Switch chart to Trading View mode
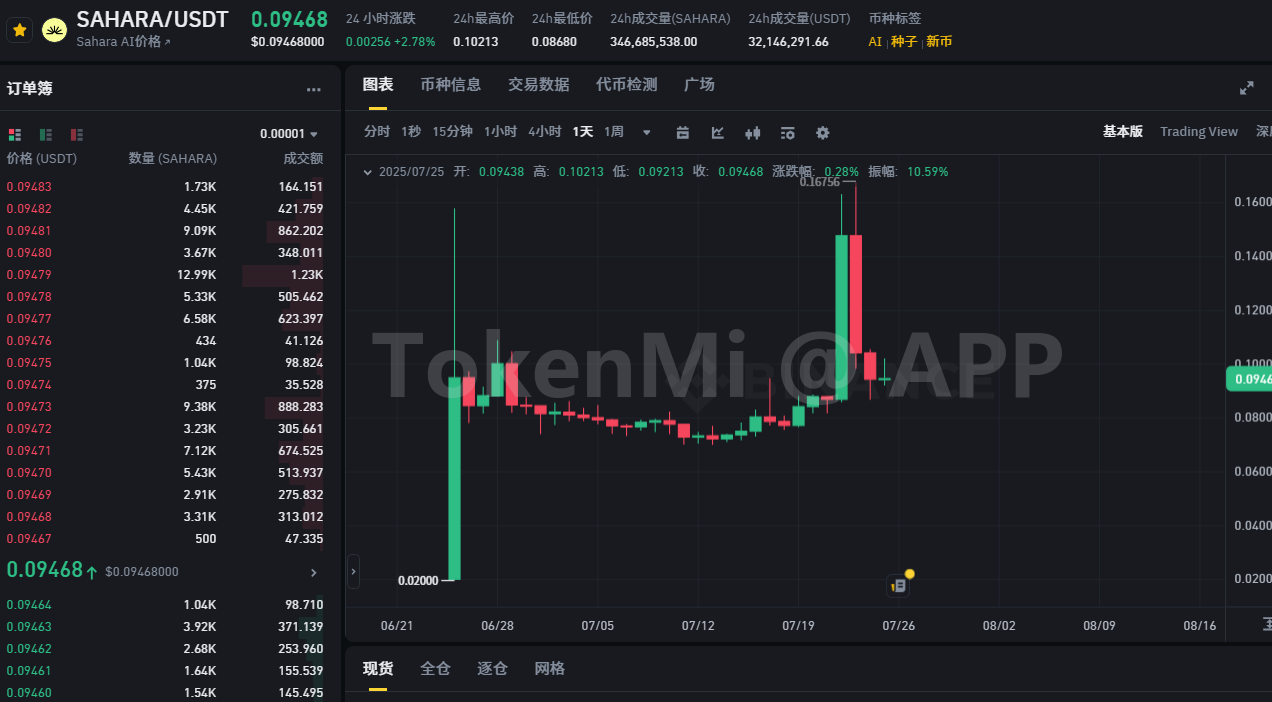Image resolution: width=1272 pixels, height=702 pixels. (1198, 132)
